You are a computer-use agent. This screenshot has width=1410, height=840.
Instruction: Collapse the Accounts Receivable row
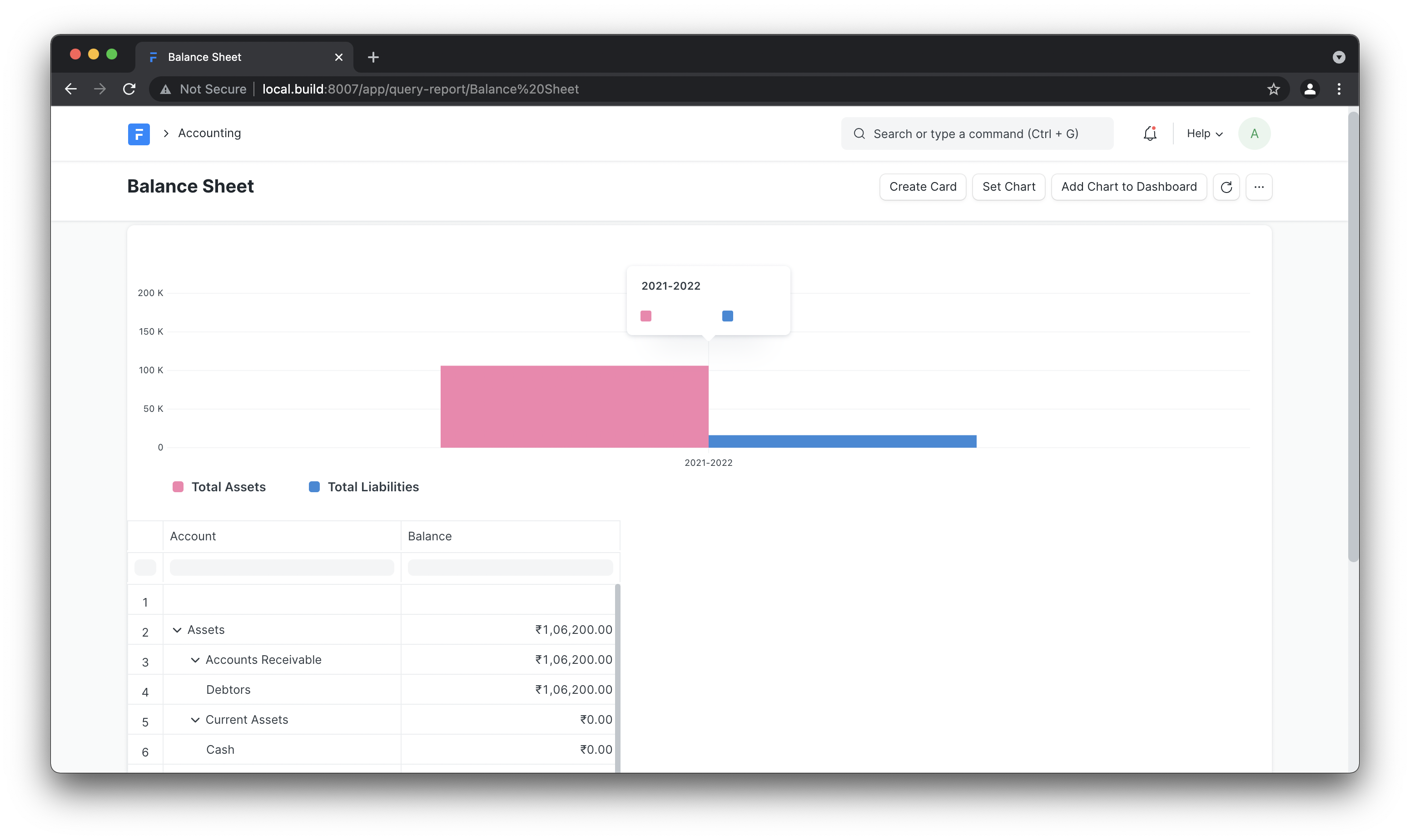click(195, 660)
